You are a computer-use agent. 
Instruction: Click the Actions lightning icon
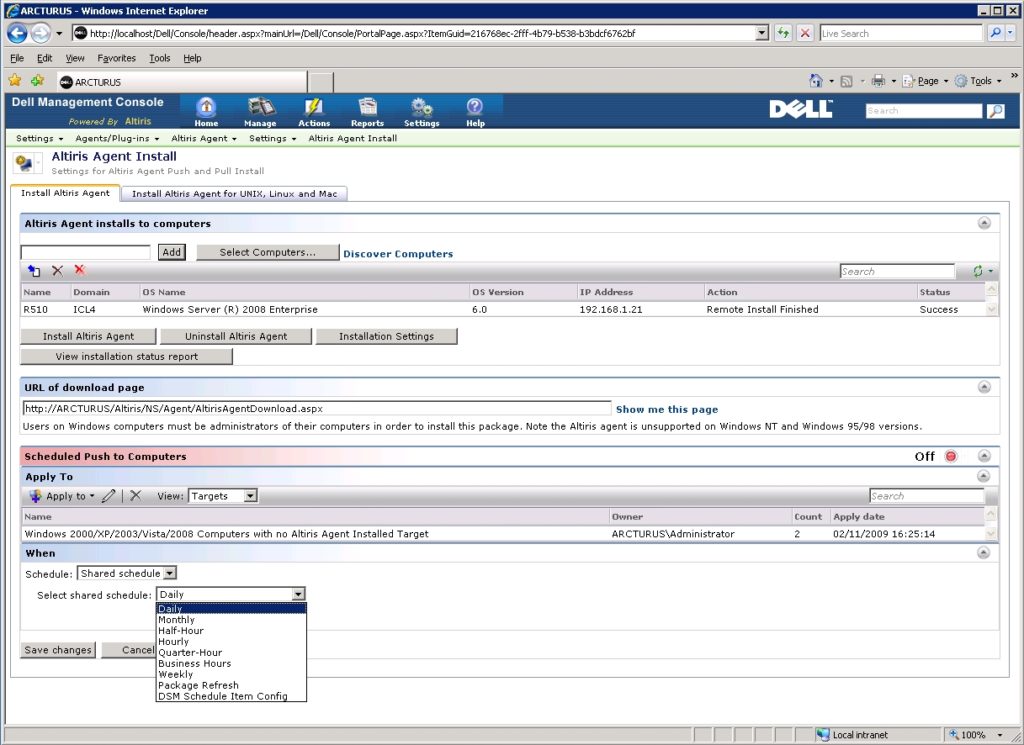point(314,110)
